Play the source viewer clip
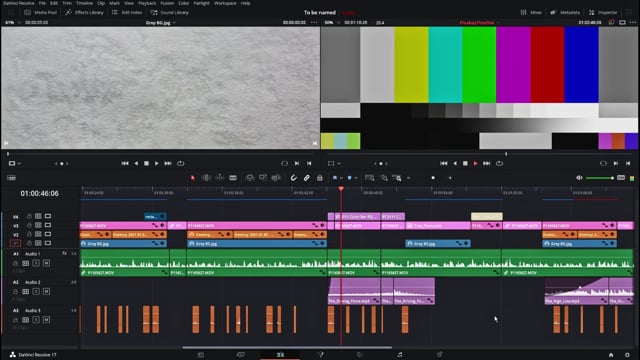This screenshot has width=640, height=360. click(157, 163)
